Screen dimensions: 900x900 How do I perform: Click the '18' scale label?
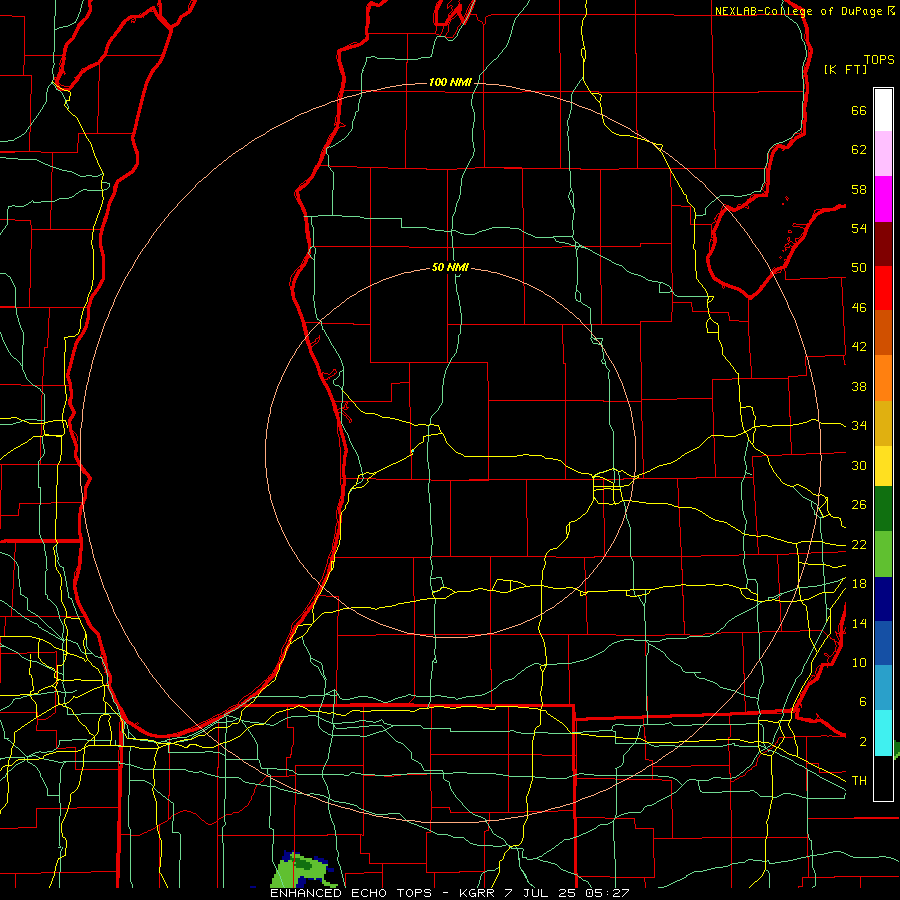point(859,584)
